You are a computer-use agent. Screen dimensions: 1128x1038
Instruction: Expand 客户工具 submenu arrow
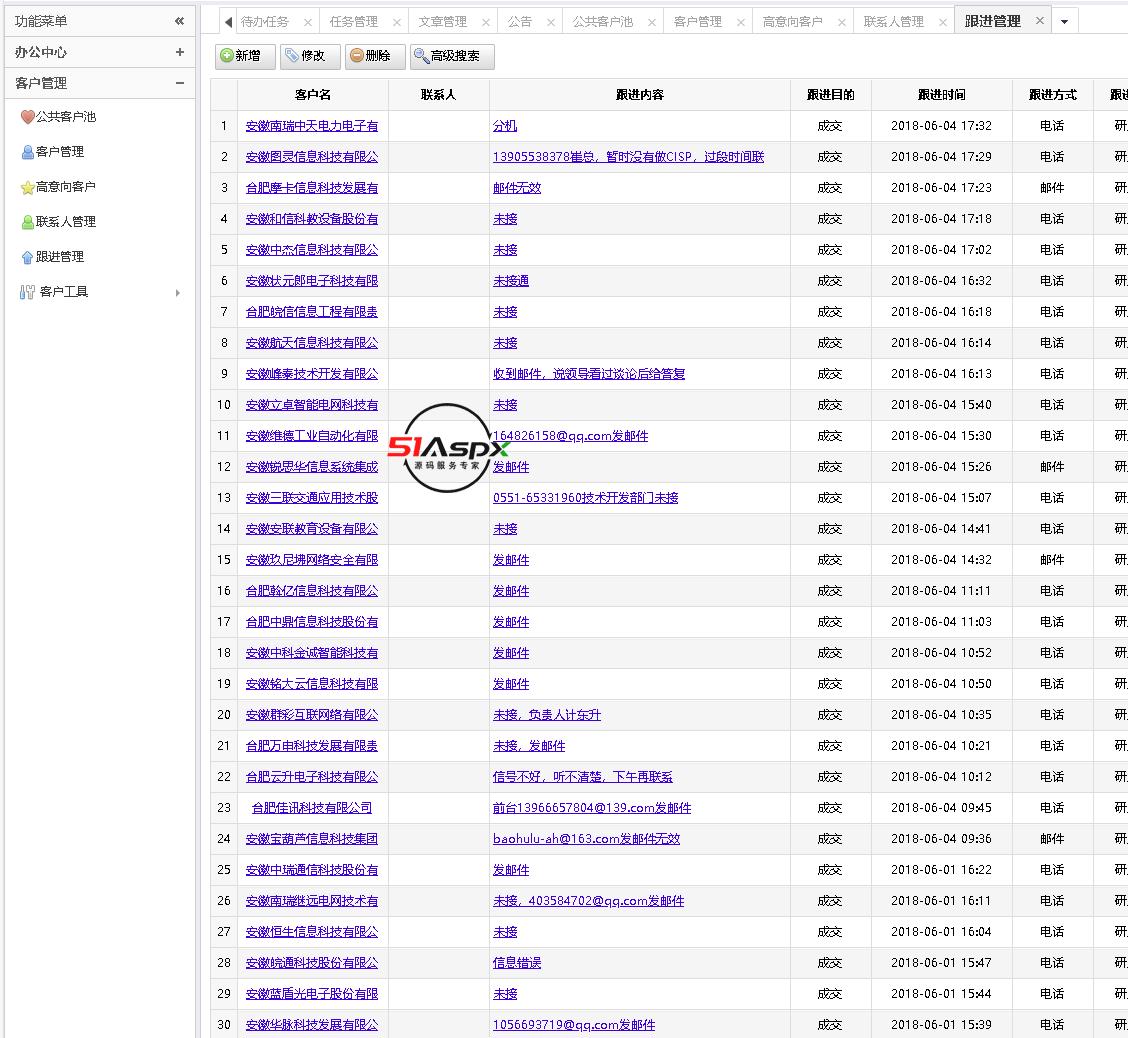178,292
